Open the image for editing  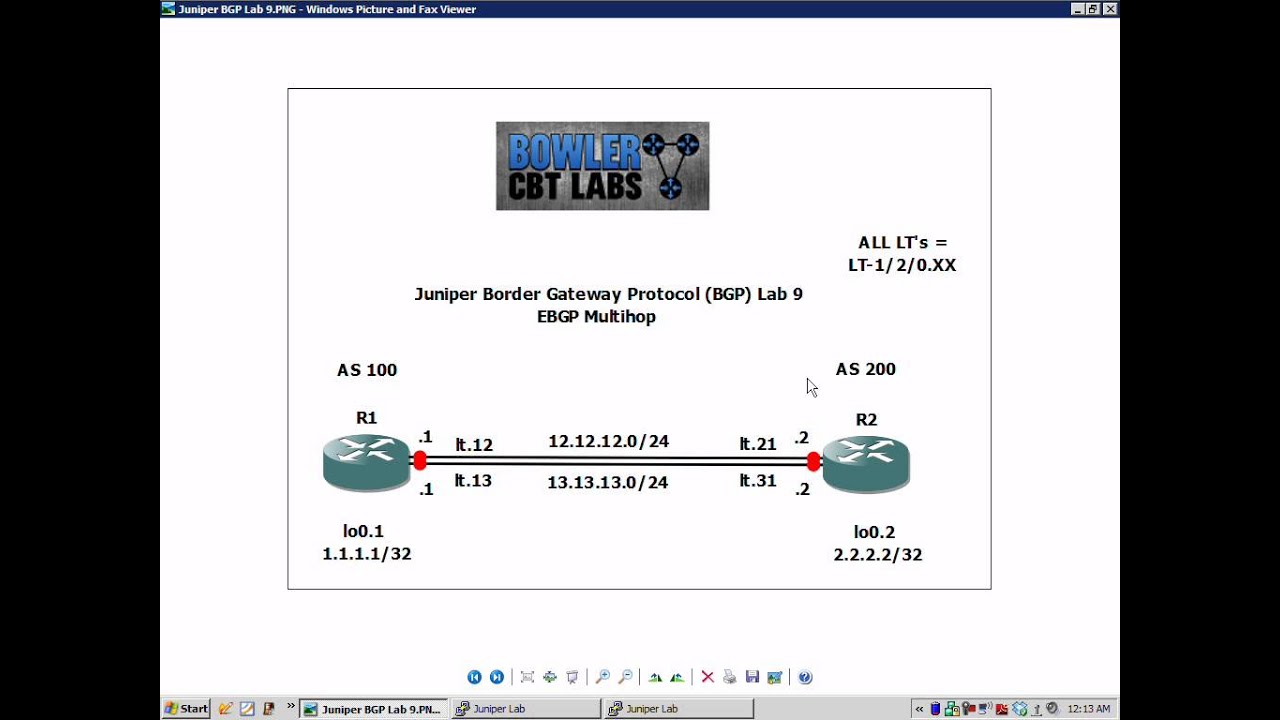click(x=774, y=677)
